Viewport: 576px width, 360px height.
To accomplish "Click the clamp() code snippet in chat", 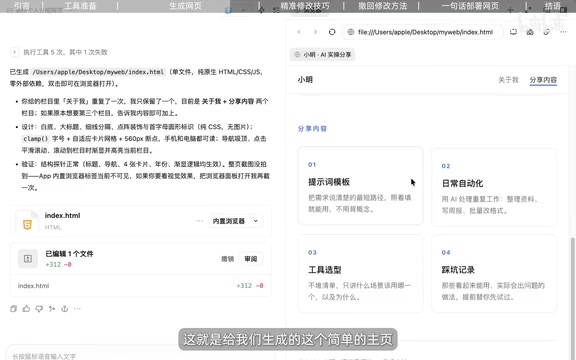I will pos(36,138).
